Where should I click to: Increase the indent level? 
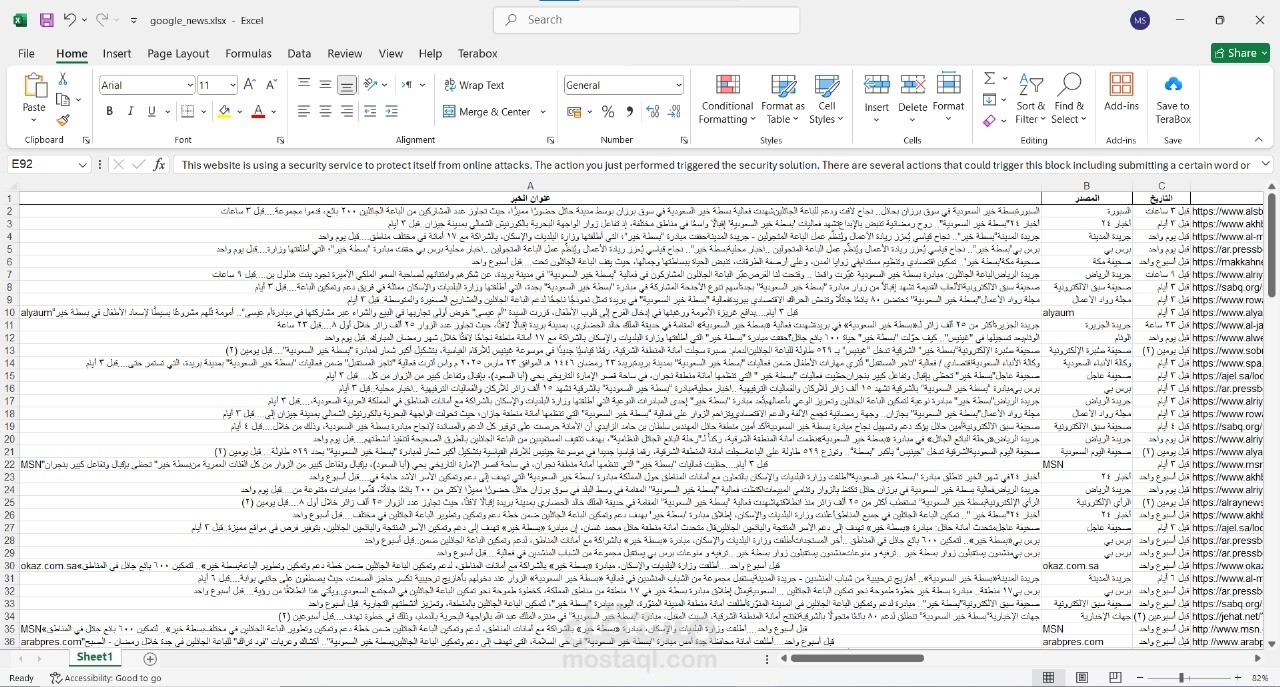click(x=391, y=111)
